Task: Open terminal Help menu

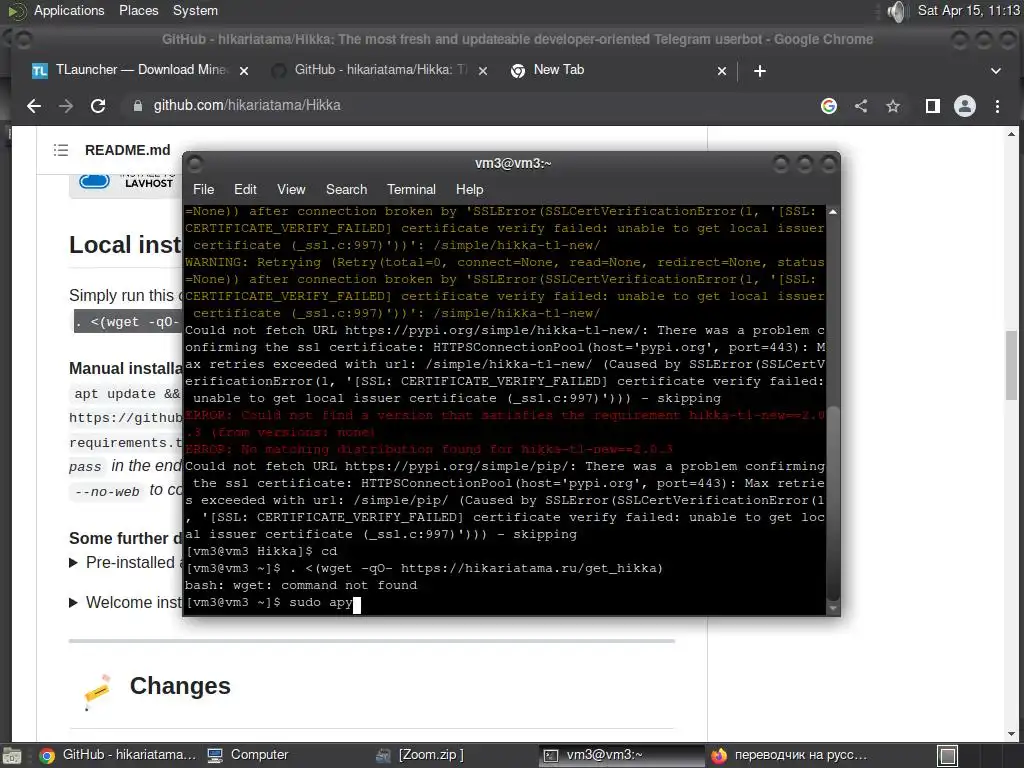Action: click(x=469, y=189)
